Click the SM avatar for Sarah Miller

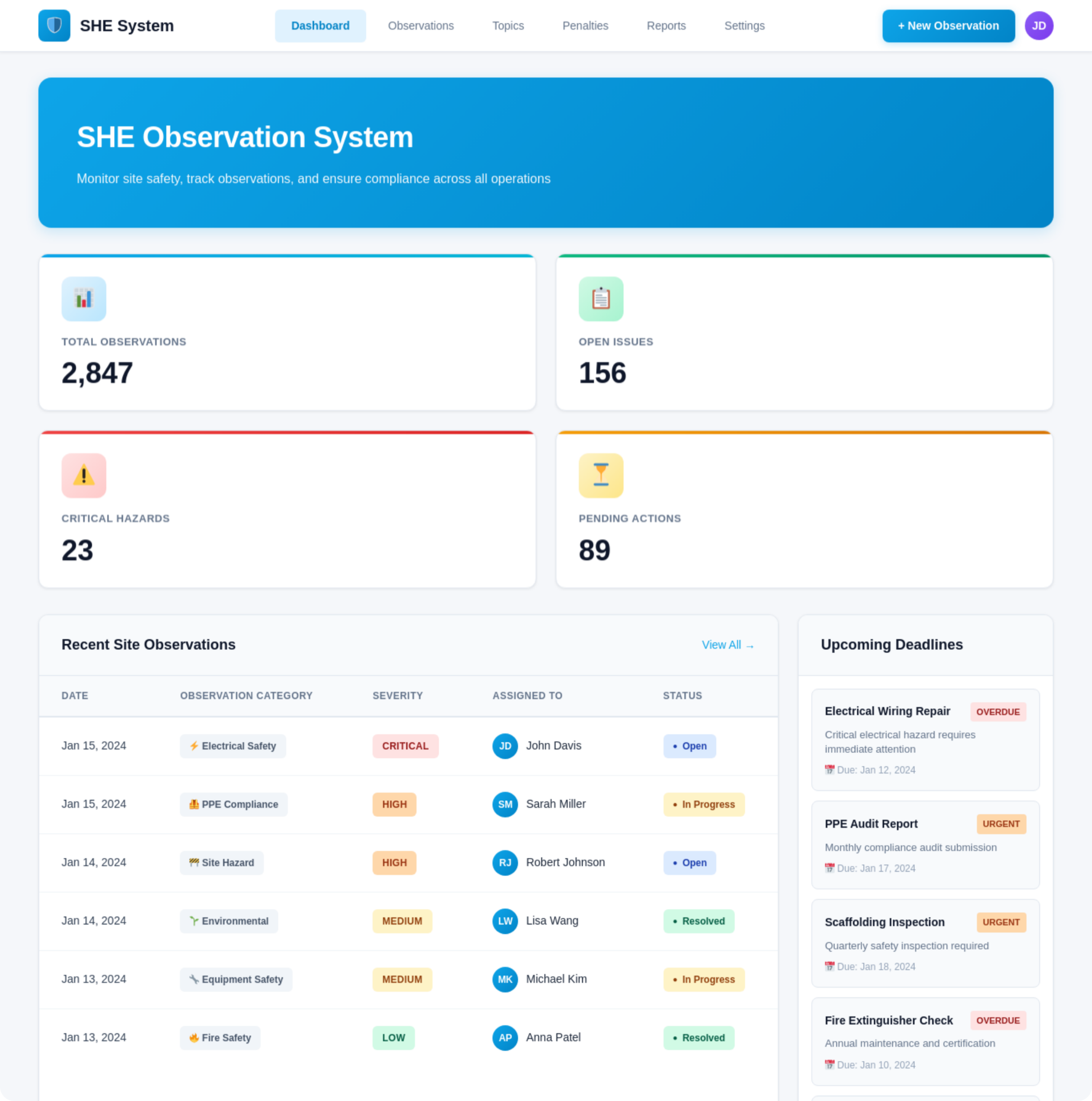click(505, 804)
